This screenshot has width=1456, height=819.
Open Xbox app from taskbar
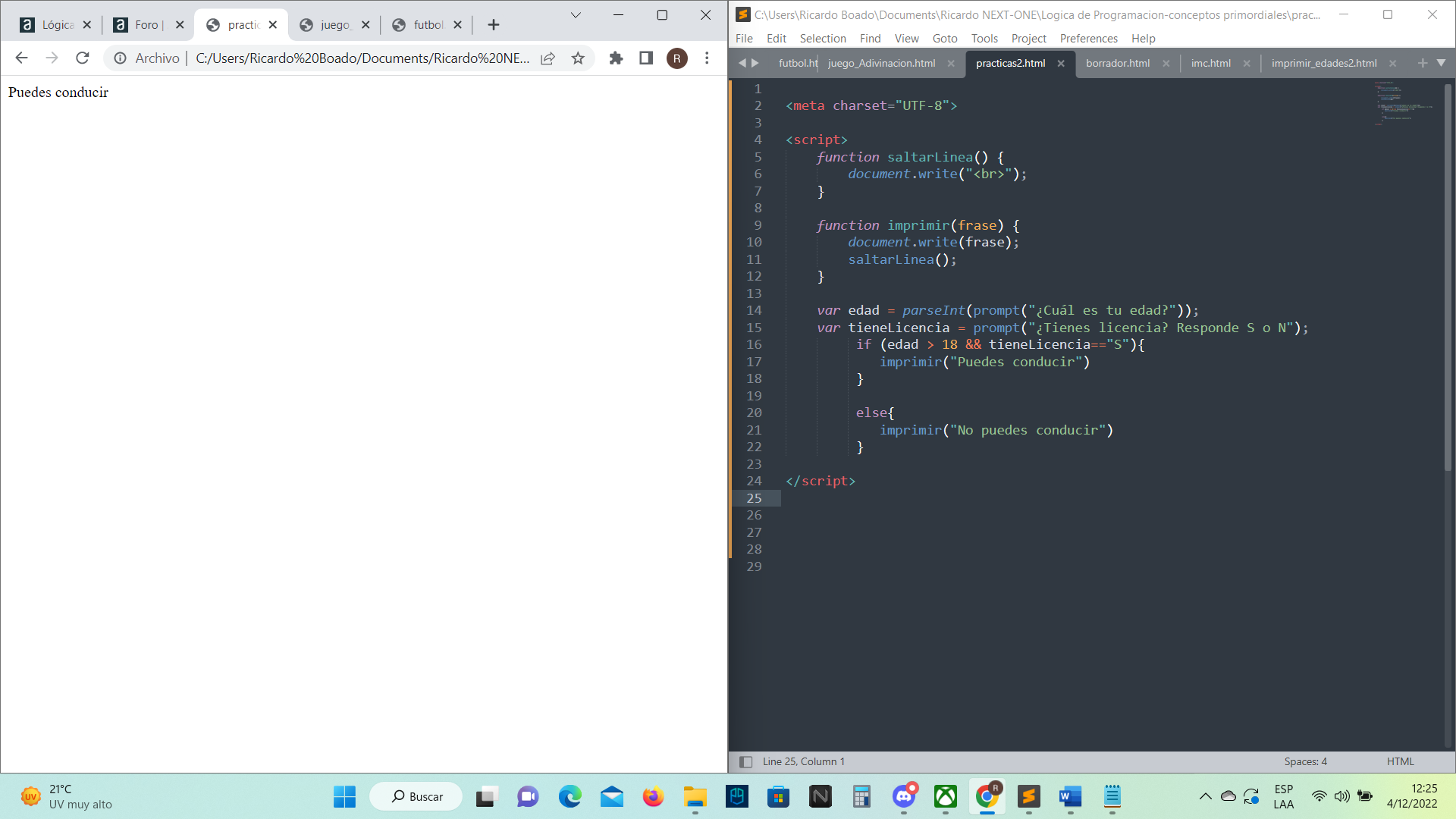pos(945,796)
